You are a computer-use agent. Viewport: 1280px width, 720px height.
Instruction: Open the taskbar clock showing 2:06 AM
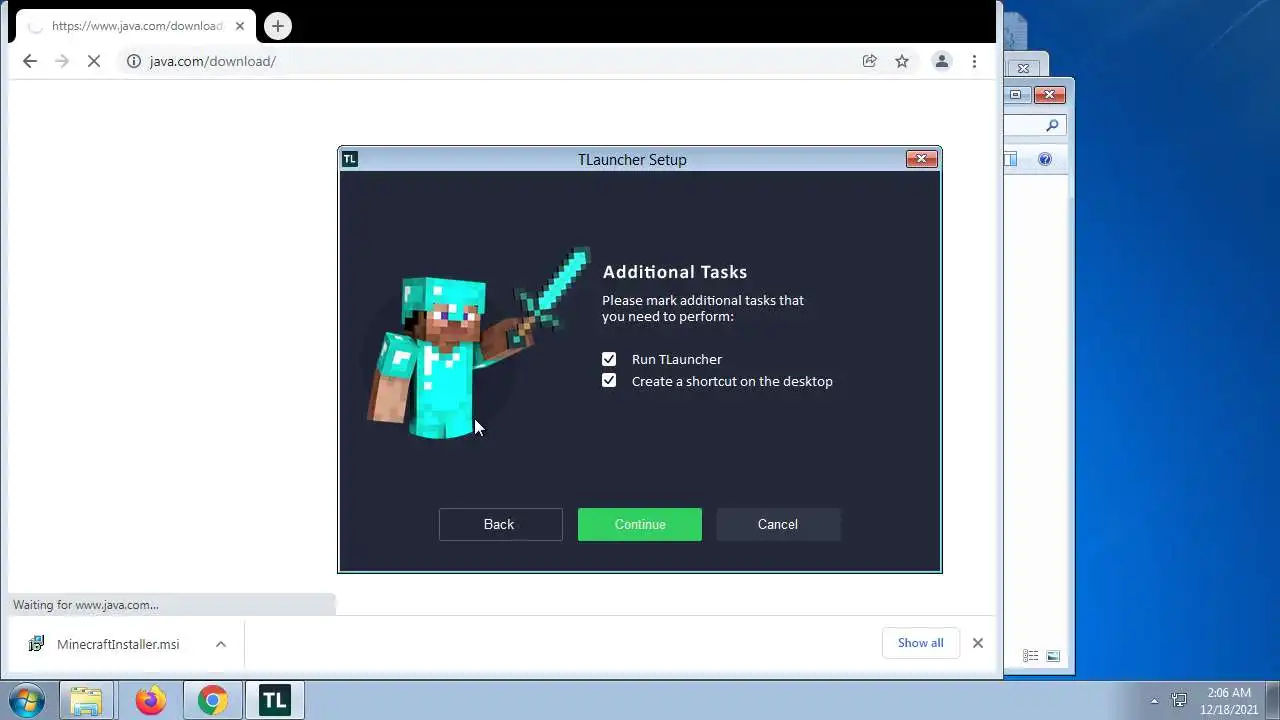1229,700
